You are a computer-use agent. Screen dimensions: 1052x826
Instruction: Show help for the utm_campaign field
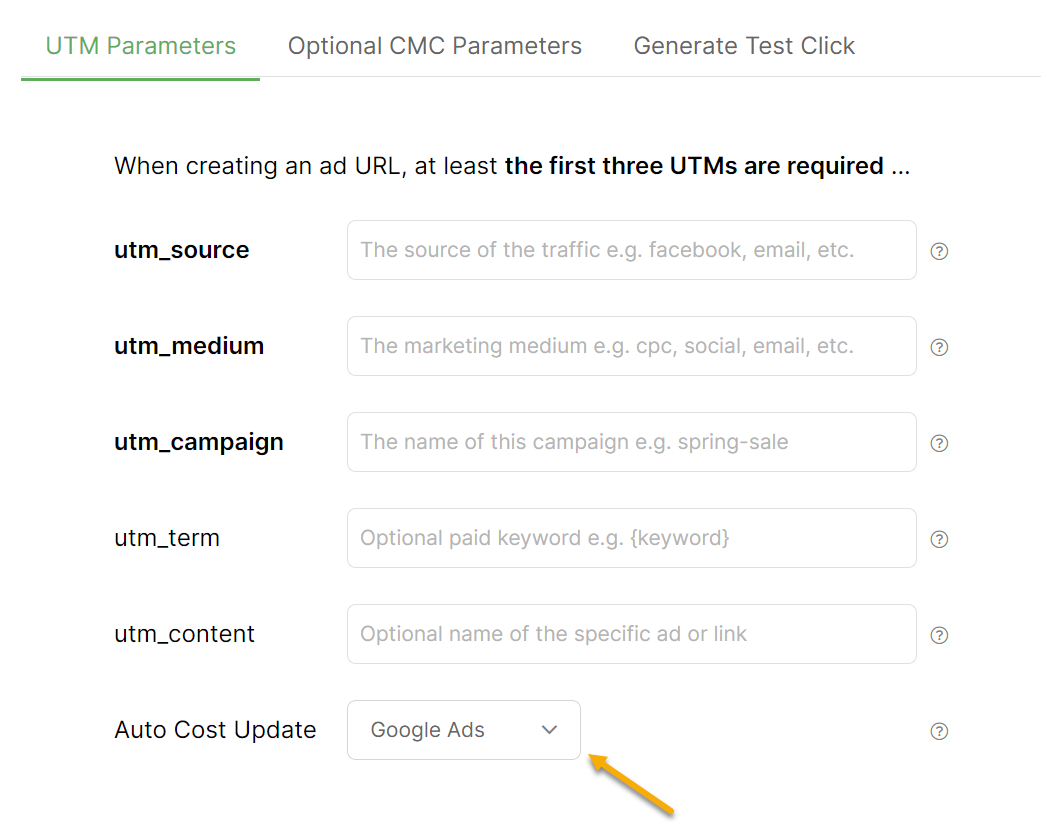pos(939,443)
